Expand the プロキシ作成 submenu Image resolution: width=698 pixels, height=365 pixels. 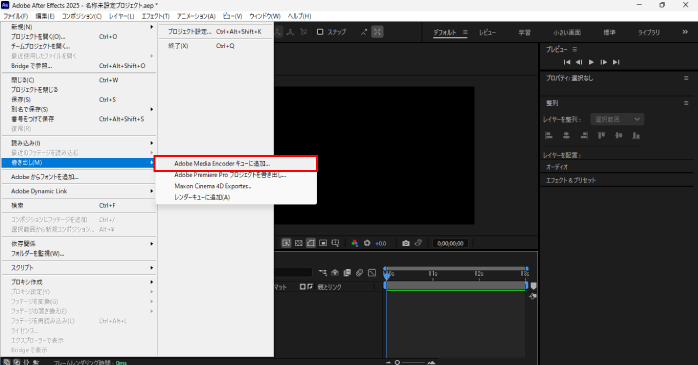point(79,282)
